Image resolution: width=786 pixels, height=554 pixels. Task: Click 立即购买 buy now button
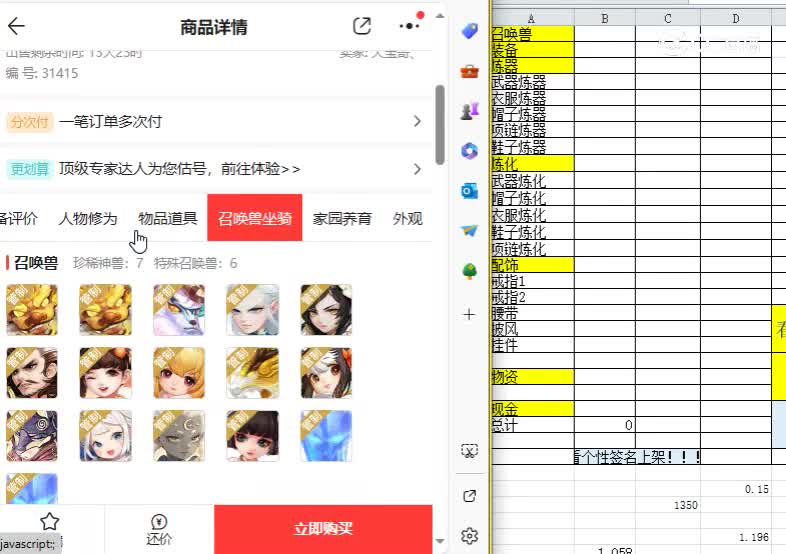point(323,529)
